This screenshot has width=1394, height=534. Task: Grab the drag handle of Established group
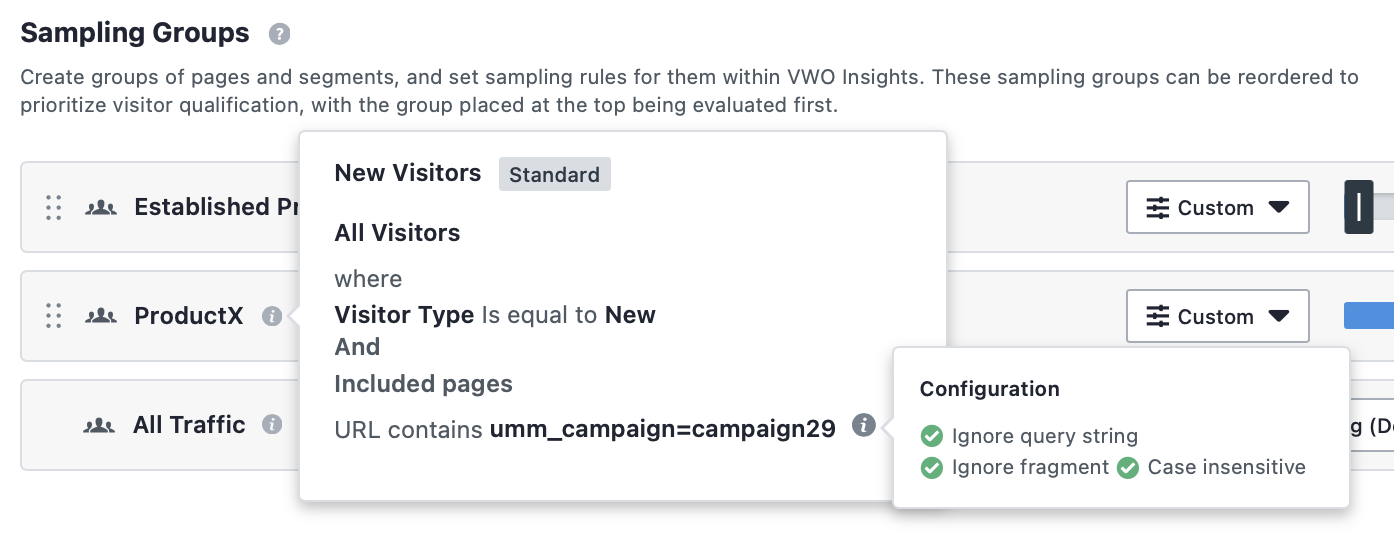tap(54, 207)
